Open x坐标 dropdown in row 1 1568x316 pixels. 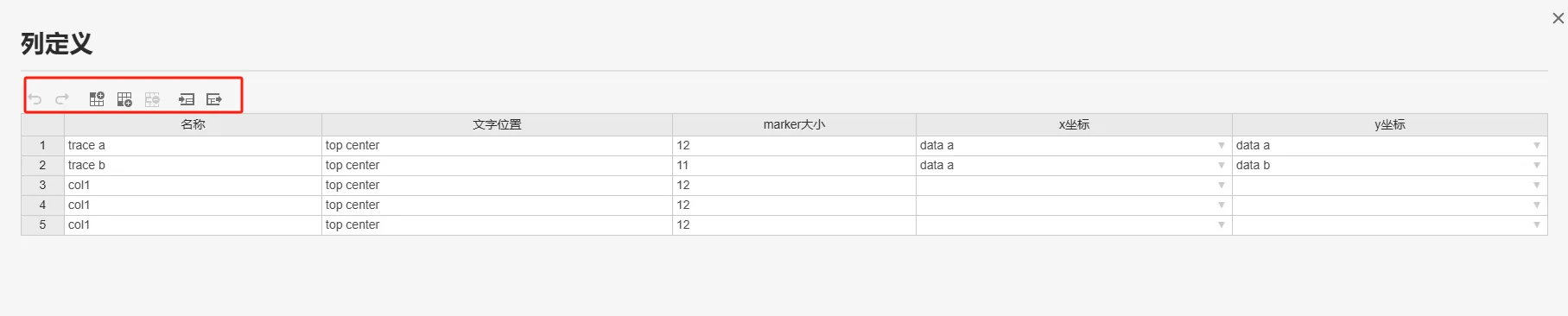coord(1221,146)
